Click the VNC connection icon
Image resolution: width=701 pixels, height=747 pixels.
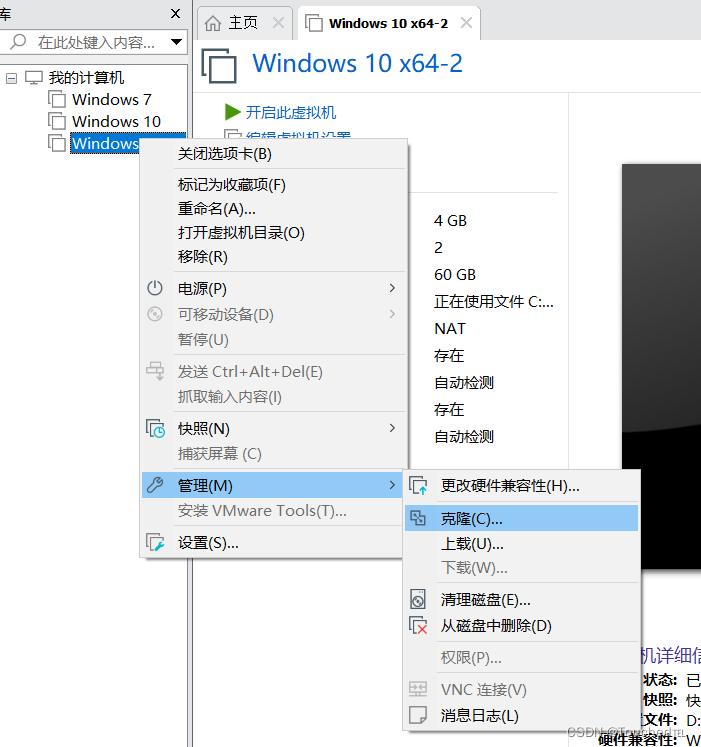tap(418, 689)
